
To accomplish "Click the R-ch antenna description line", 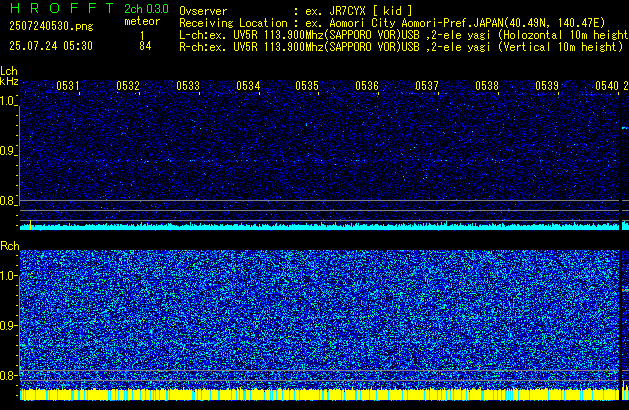I will (401, 47).
